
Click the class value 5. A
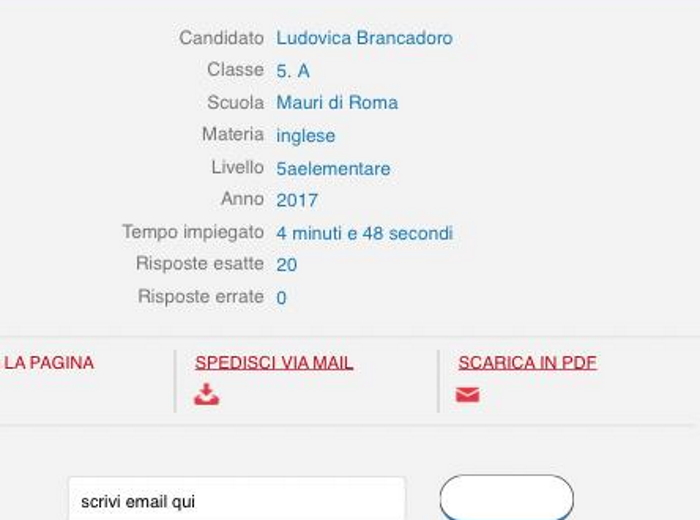click(x=293, y=71)
